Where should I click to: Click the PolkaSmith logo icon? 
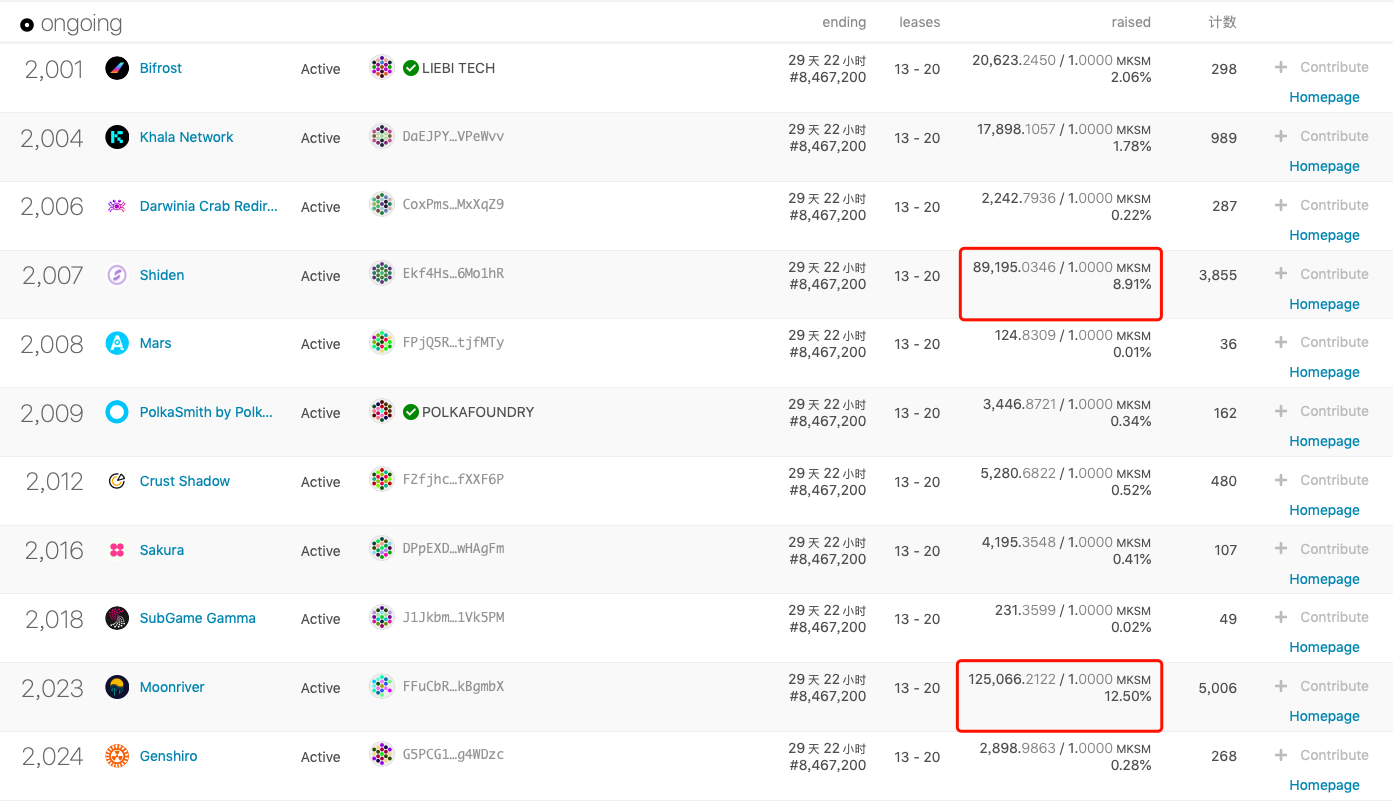click(117, 412)
